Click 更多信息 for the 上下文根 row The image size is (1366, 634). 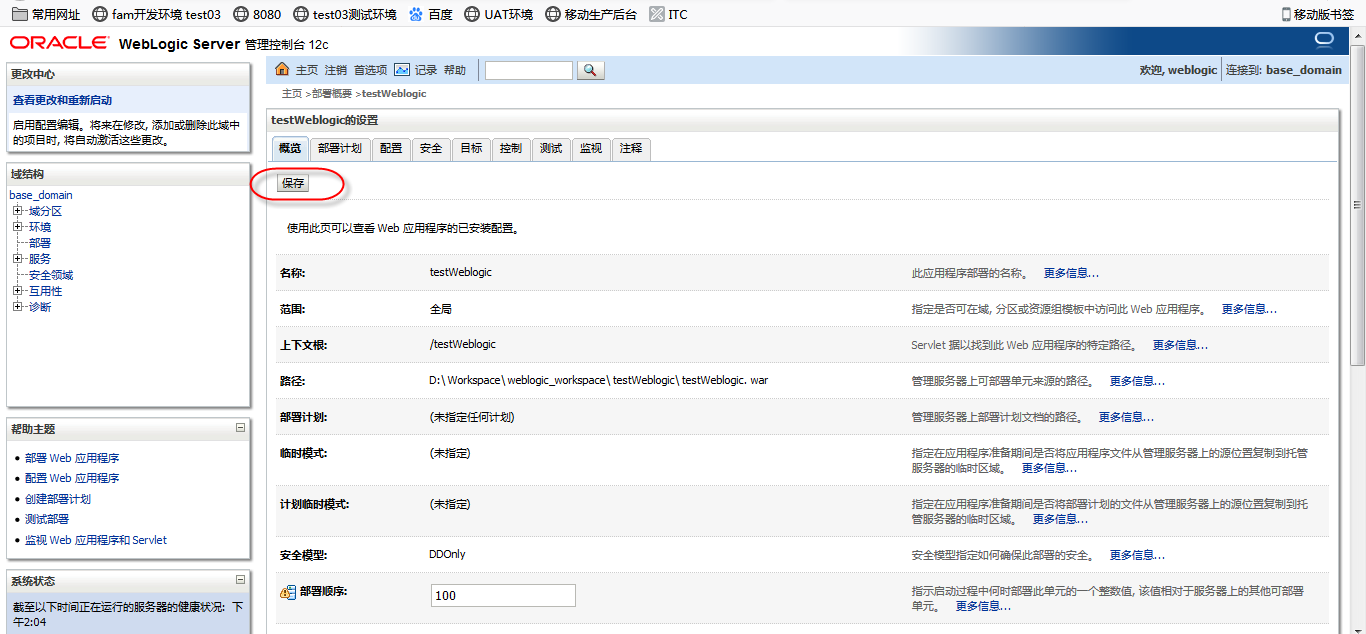pos(1180,345)
